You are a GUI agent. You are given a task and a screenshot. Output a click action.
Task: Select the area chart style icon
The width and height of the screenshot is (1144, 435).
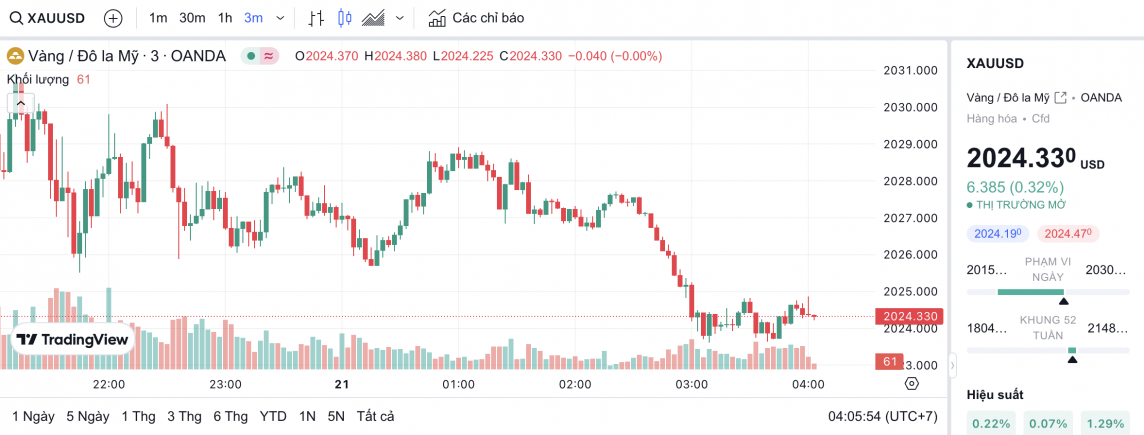(374, 18)
